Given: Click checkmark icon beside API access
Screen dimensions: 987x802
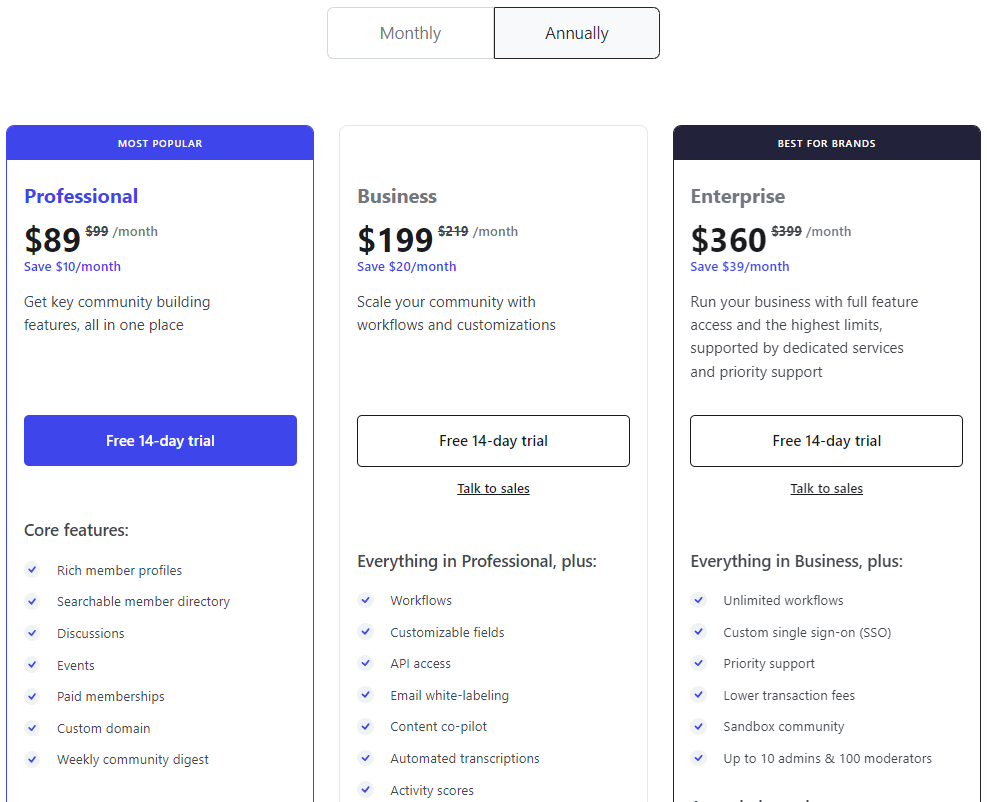Looking at the screenshot, I should 365,663.
